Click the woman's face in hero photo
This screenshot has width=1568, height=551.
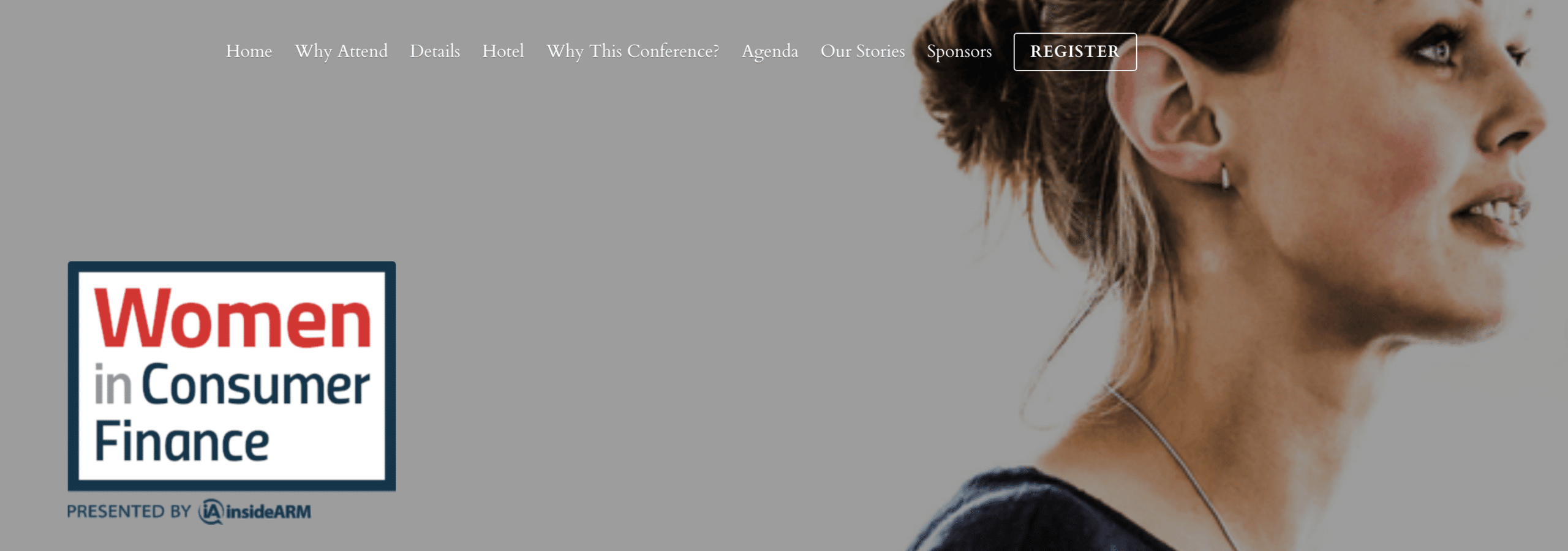pos(1427,153)
